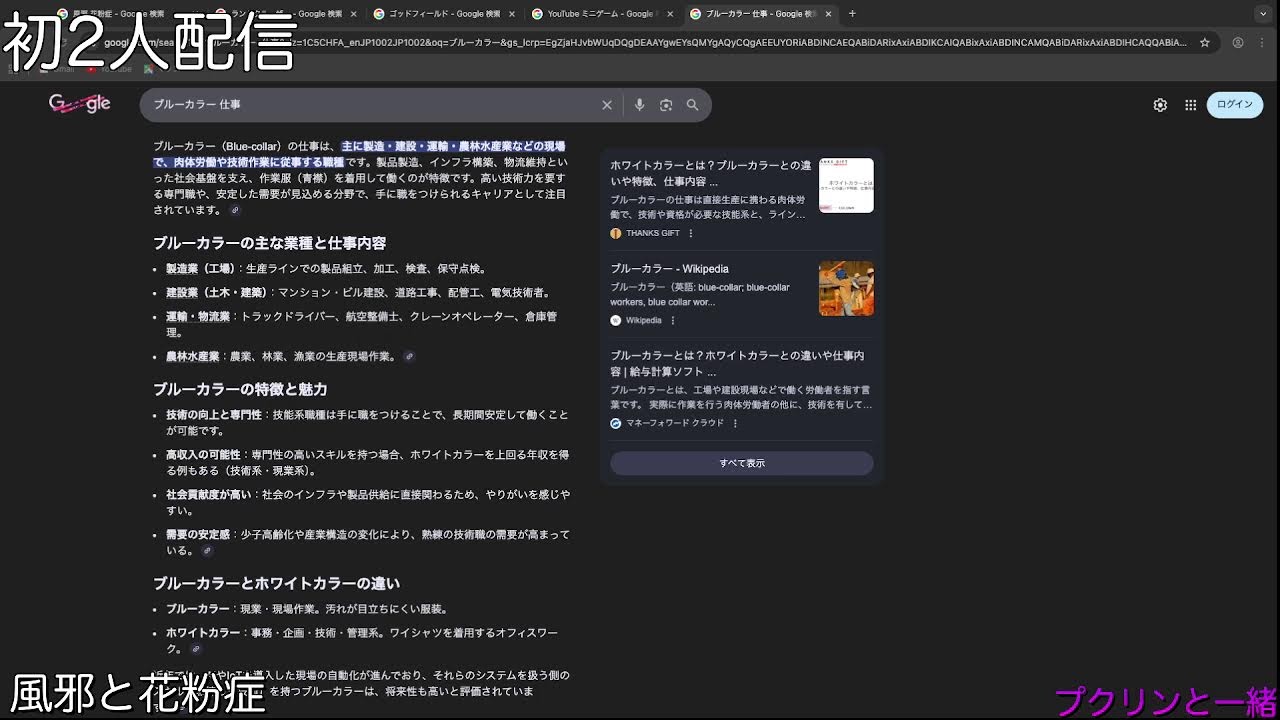Open search by image camera icon
The height and width of the screenshot is (720, 1280).
[x=666, y=105]
